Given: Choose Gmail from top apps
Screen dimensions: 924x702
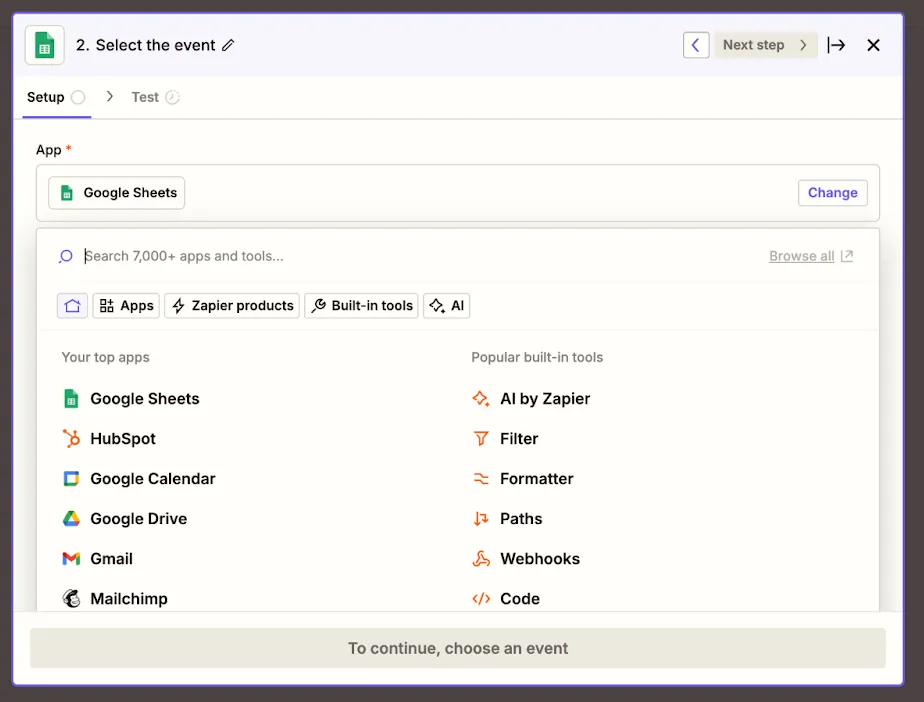Looking at the screenshot, I should [111, 559].
